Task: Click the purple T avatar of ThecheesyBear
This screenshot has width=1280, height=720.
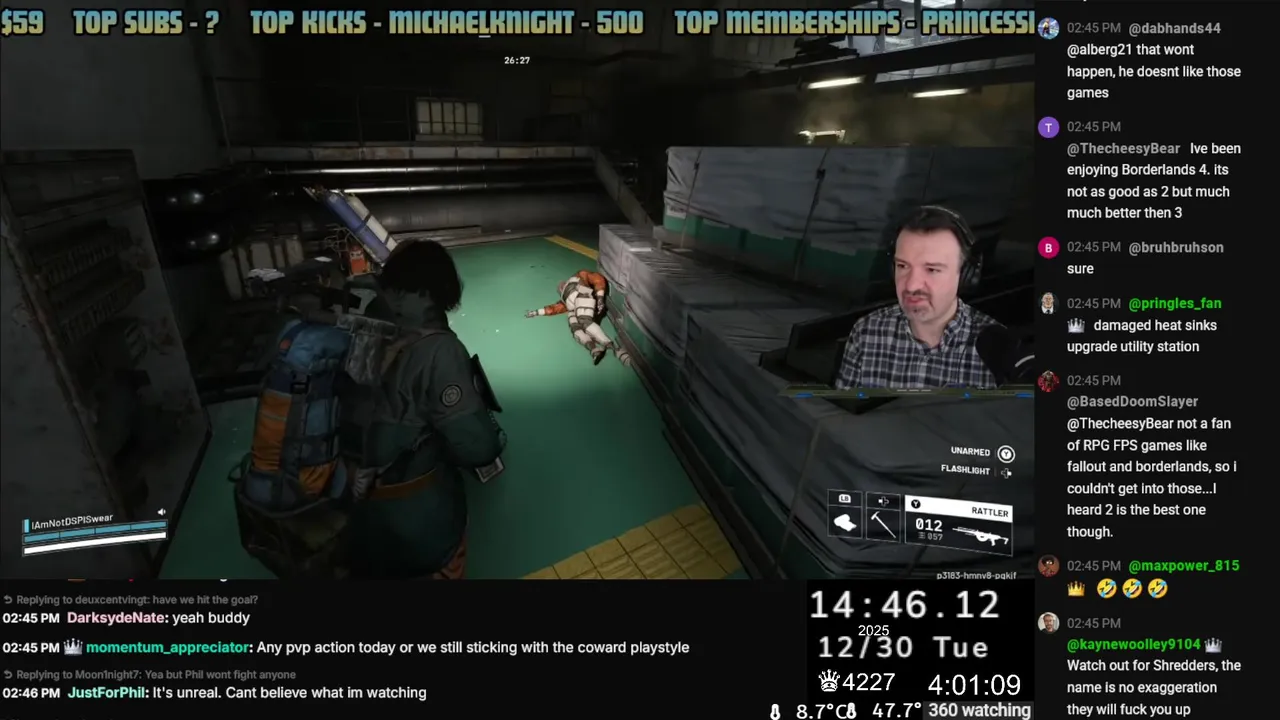Action: (x=1048, y=127)
